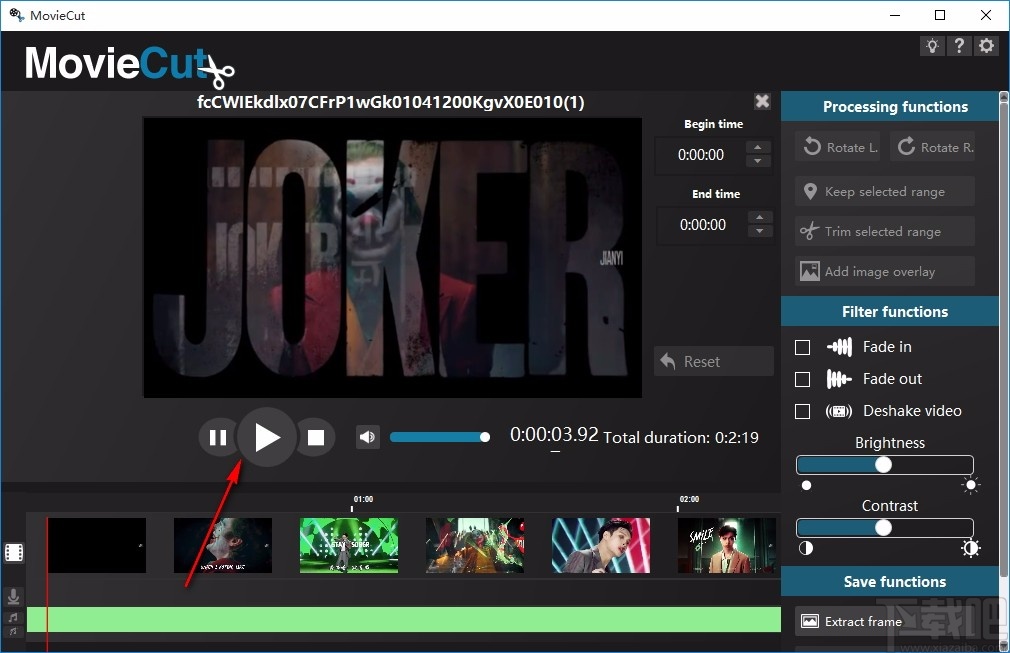
Task: Click the Total duration: 0:2:19 text
Action: (681, 438)
